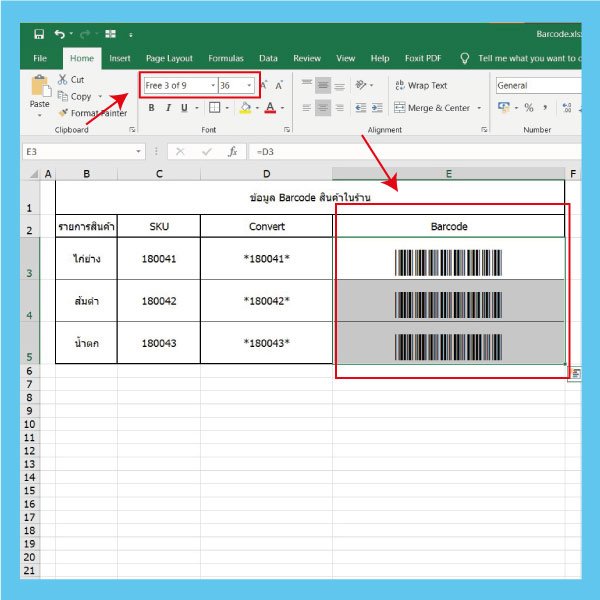Click SKU cell 180043
The image size is (600, 600).
coord(159,343)
